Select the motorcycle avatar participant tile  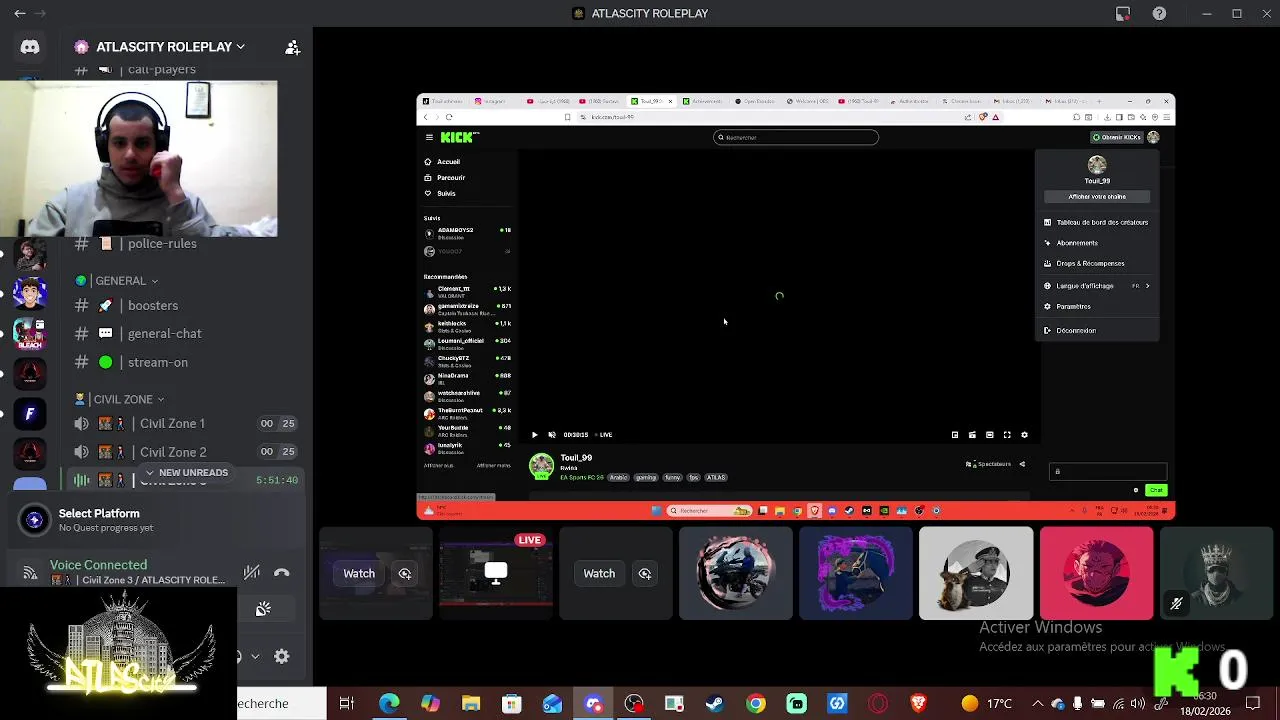[x=736, y=573]
